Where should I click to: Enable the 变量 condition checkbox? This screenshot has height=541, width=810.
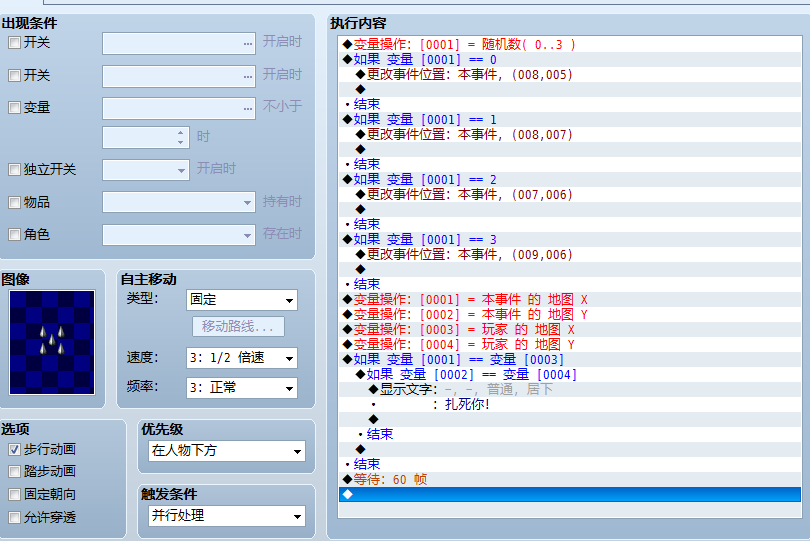click(x=14, y=107)
